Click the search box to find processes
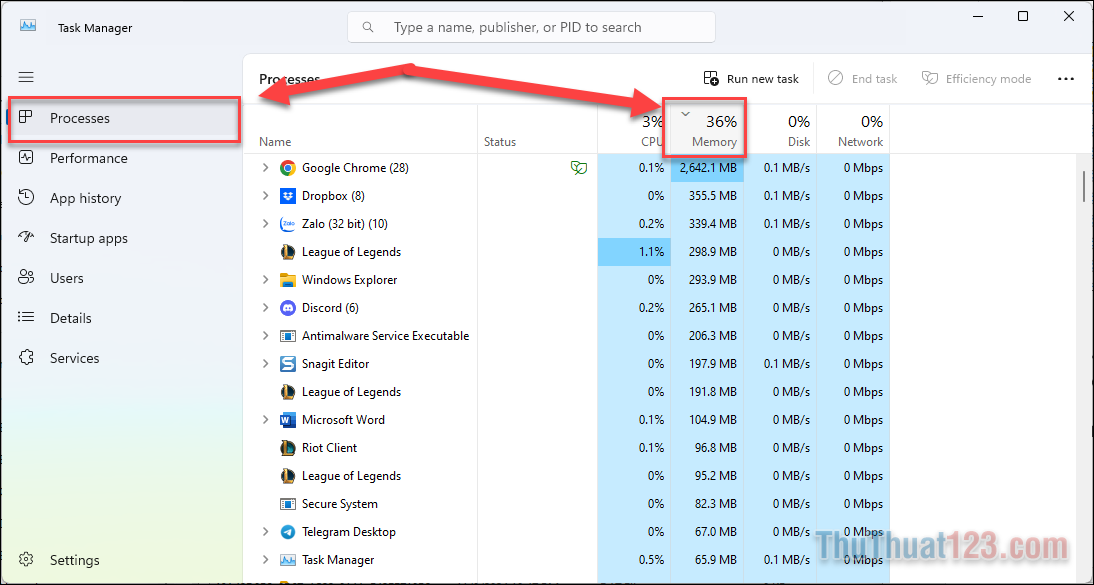1094x585 pixels. pos(532,27)
